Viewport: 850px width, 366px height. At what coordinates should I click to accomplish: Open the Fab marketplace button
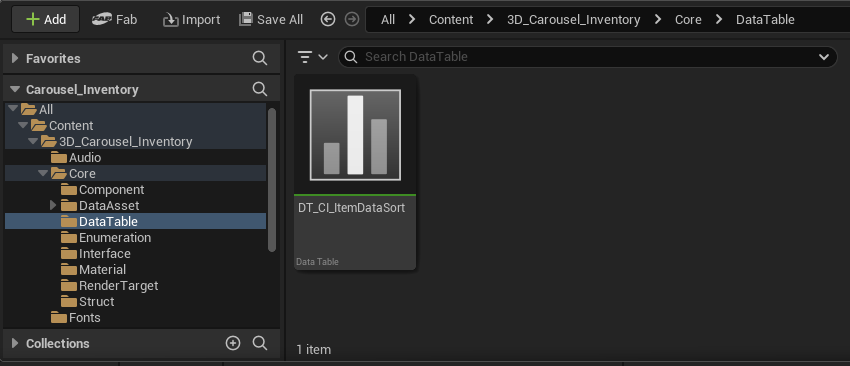click(x=114, y=20)
